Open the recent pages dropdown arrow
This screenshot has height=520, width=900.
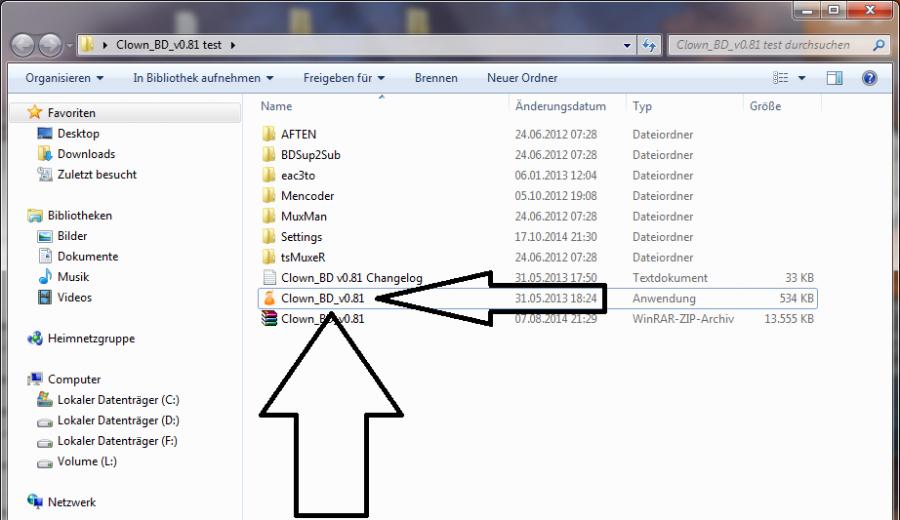[x=69, y=45]
